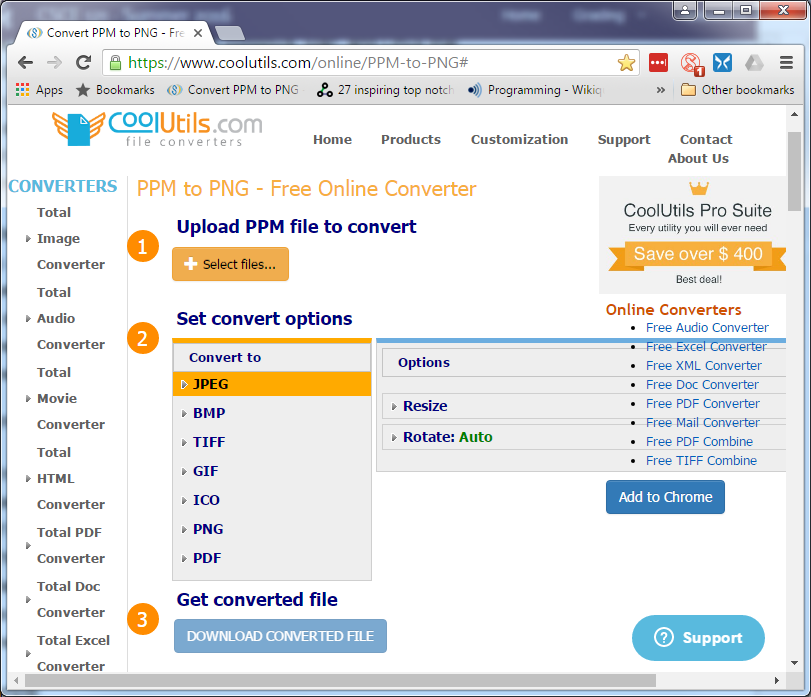Screen dimensions: 811x697
Task: Click the vertical scrollbar thumb
Action: [x=794, y=171]
